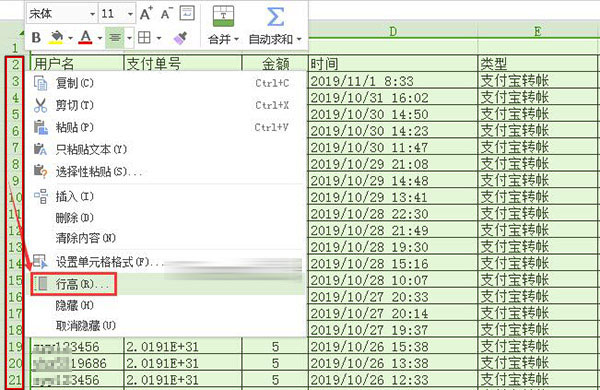600x390 pixels.
Task: Toggle bold formatting in mini toolbar
Action: [36, 38]
